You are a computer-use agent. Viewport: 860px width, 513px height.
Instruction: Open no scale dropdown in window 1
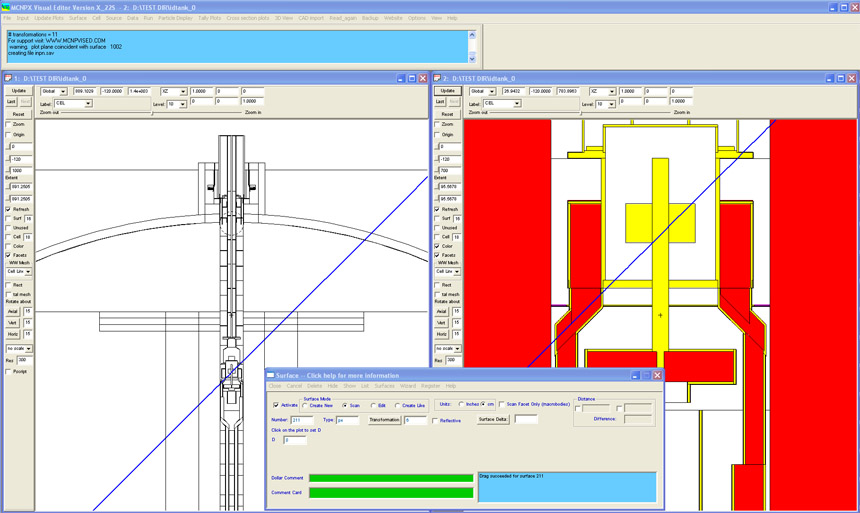coord(28,349)
